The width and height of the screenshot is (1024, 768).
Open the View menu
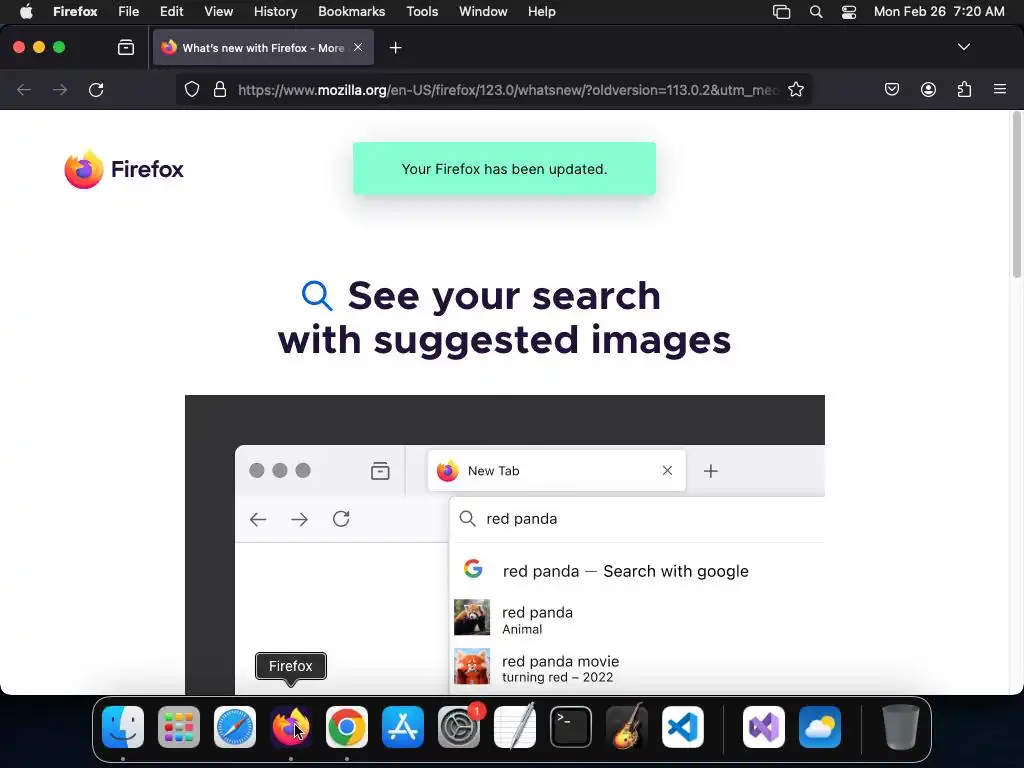[x=218, y=11]
